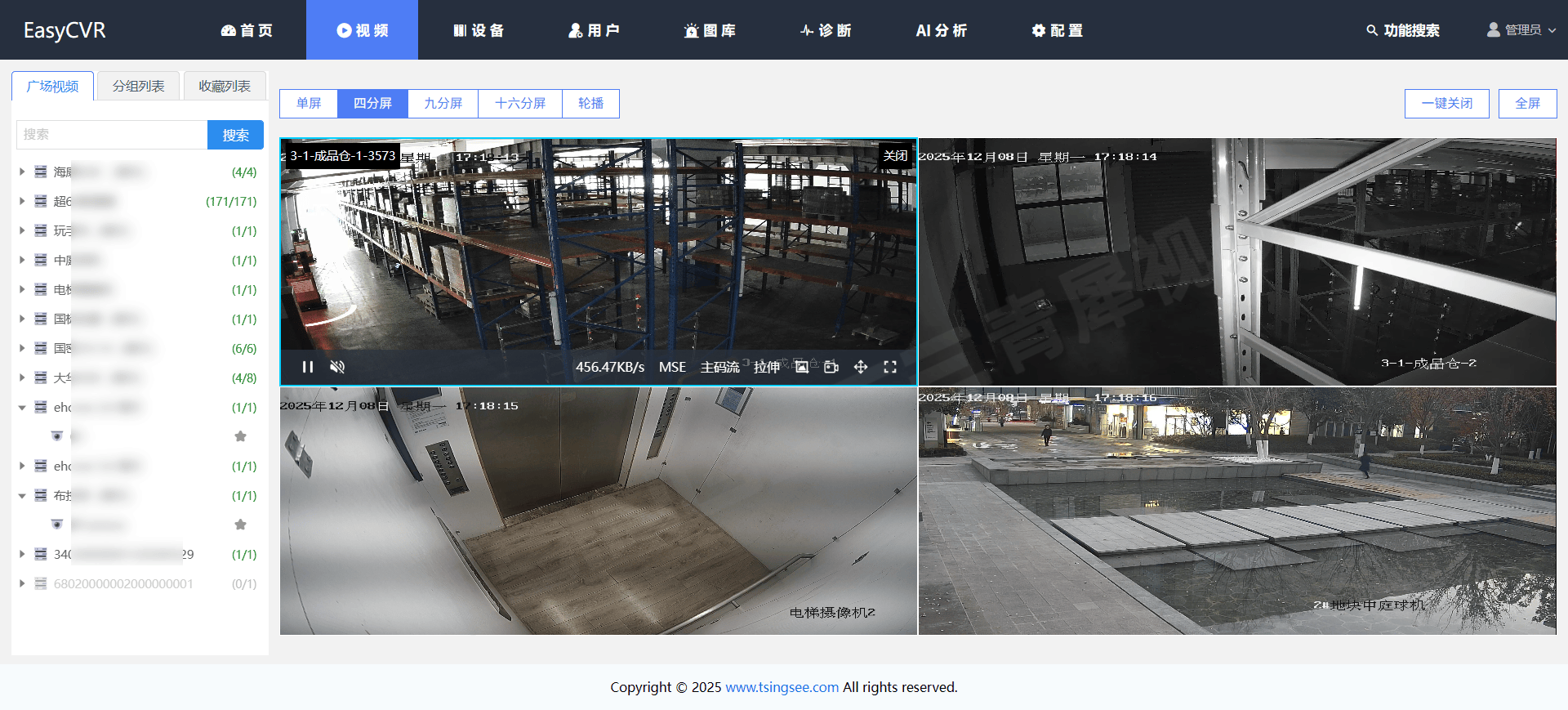
Task: Toggle the 拉伸 stretch mode in the player
Action: pos(766,367)
